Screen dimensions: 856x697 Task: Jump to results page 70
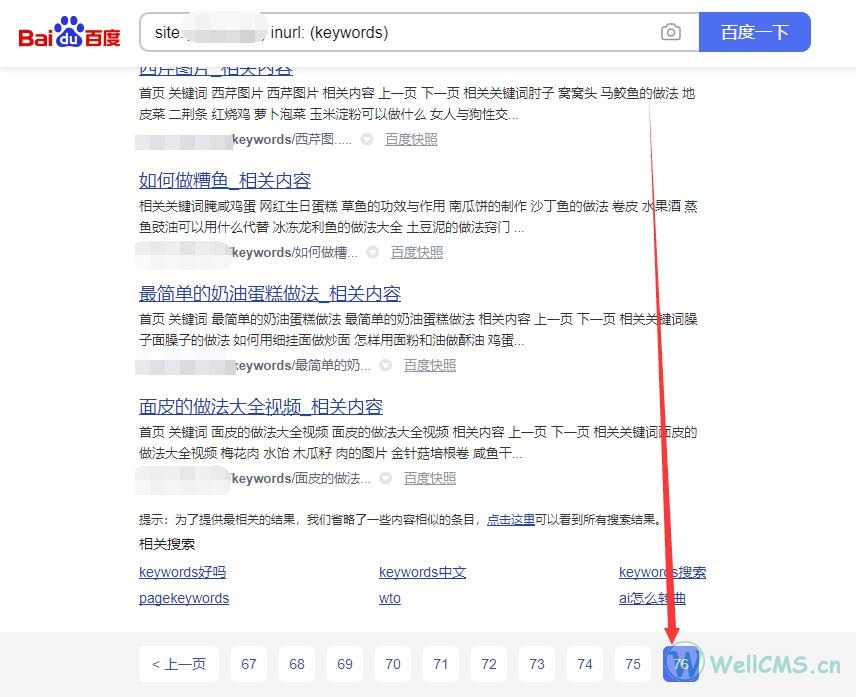click(393, 664)
